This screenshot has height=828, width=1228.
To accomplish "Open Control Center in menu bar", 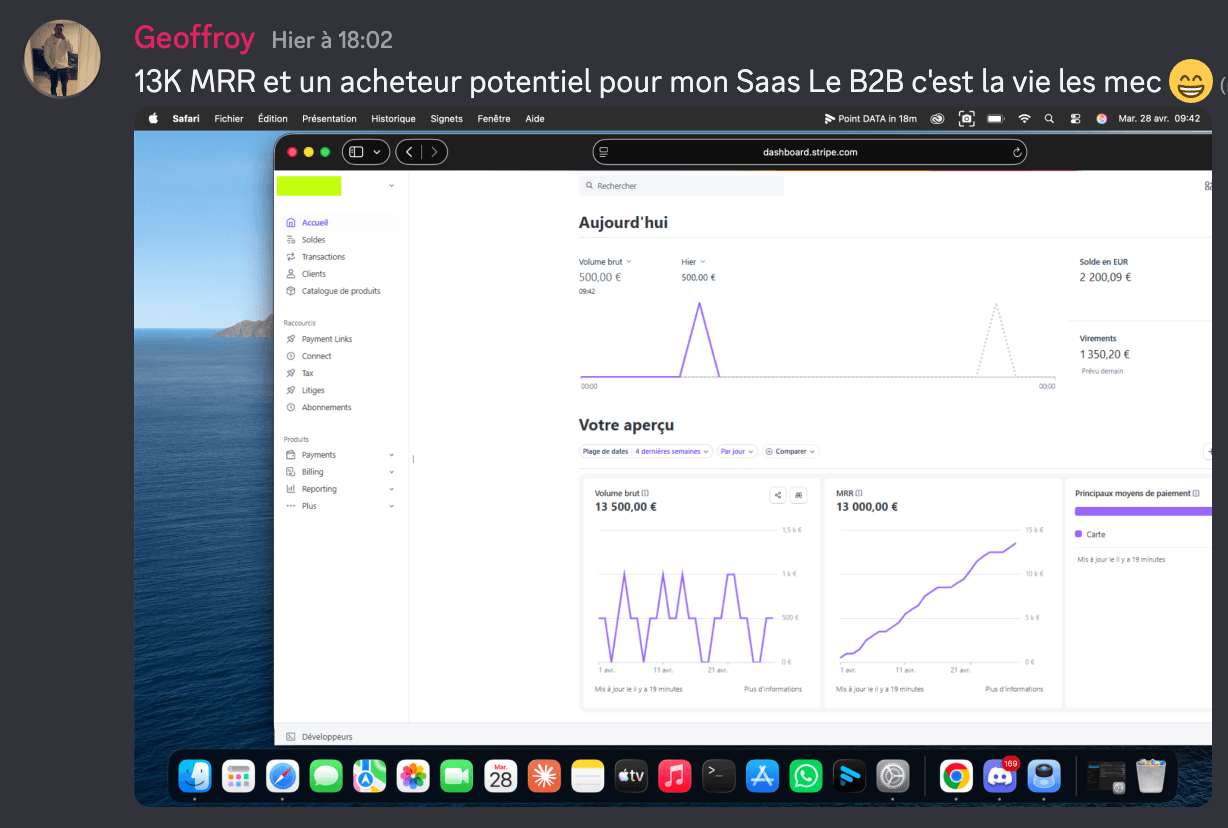I will (x=1075, y=118).
